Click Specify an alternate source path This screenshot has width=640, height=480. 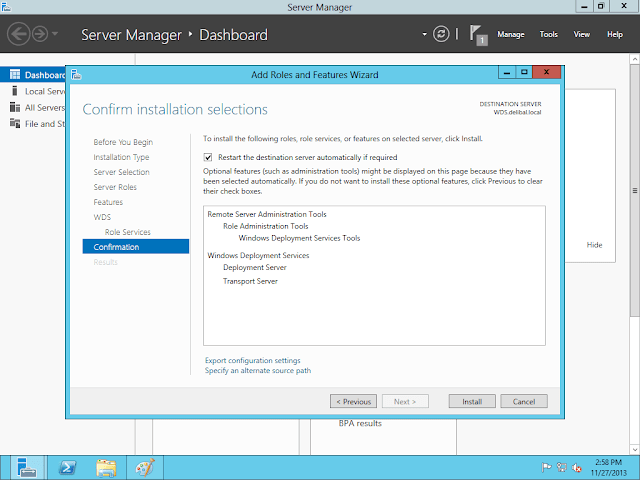coord(258,370)
